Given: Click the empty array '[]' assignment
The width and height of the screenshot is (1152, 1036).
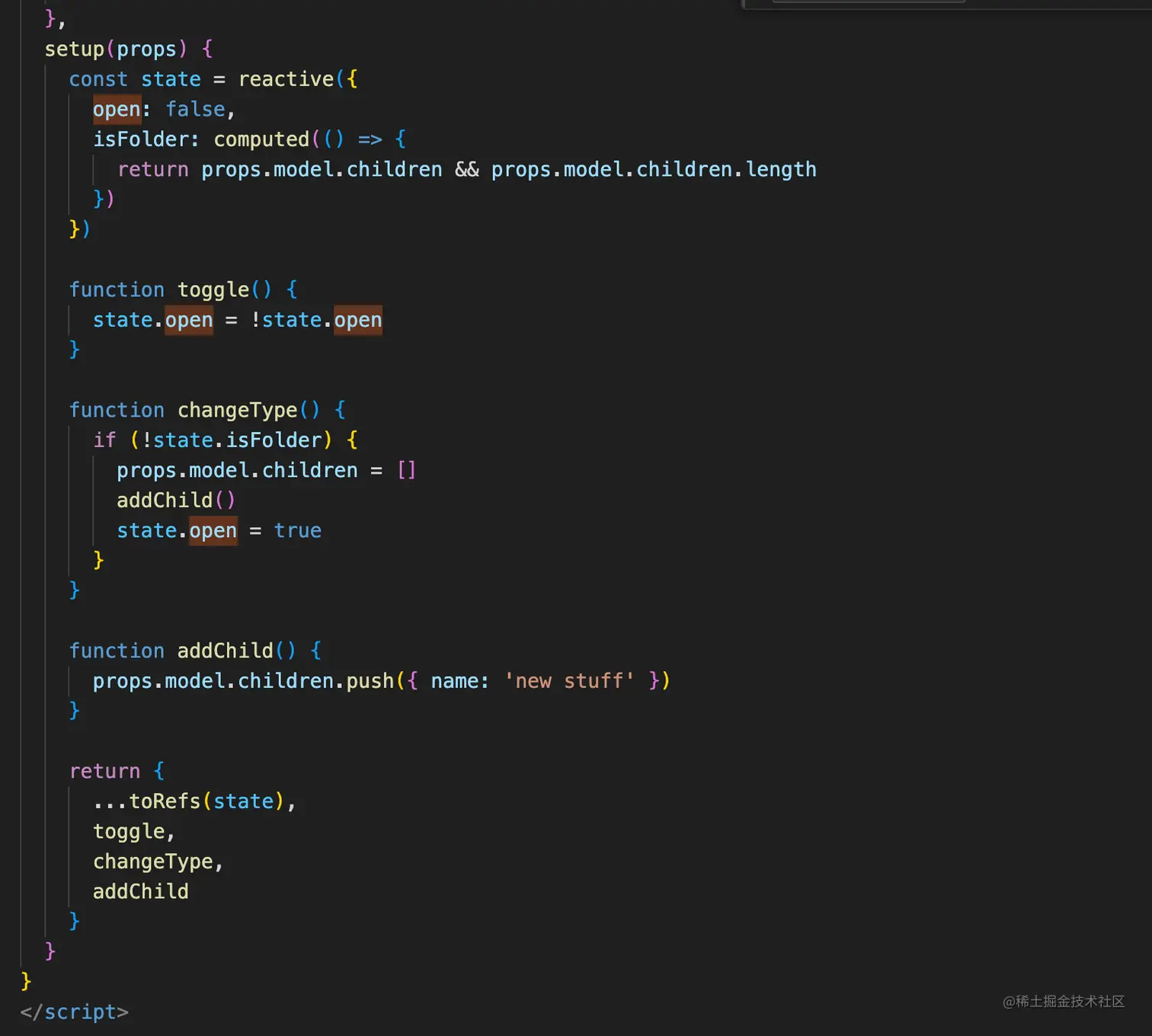Looking at the screenshot, I should tap(407, 471).
